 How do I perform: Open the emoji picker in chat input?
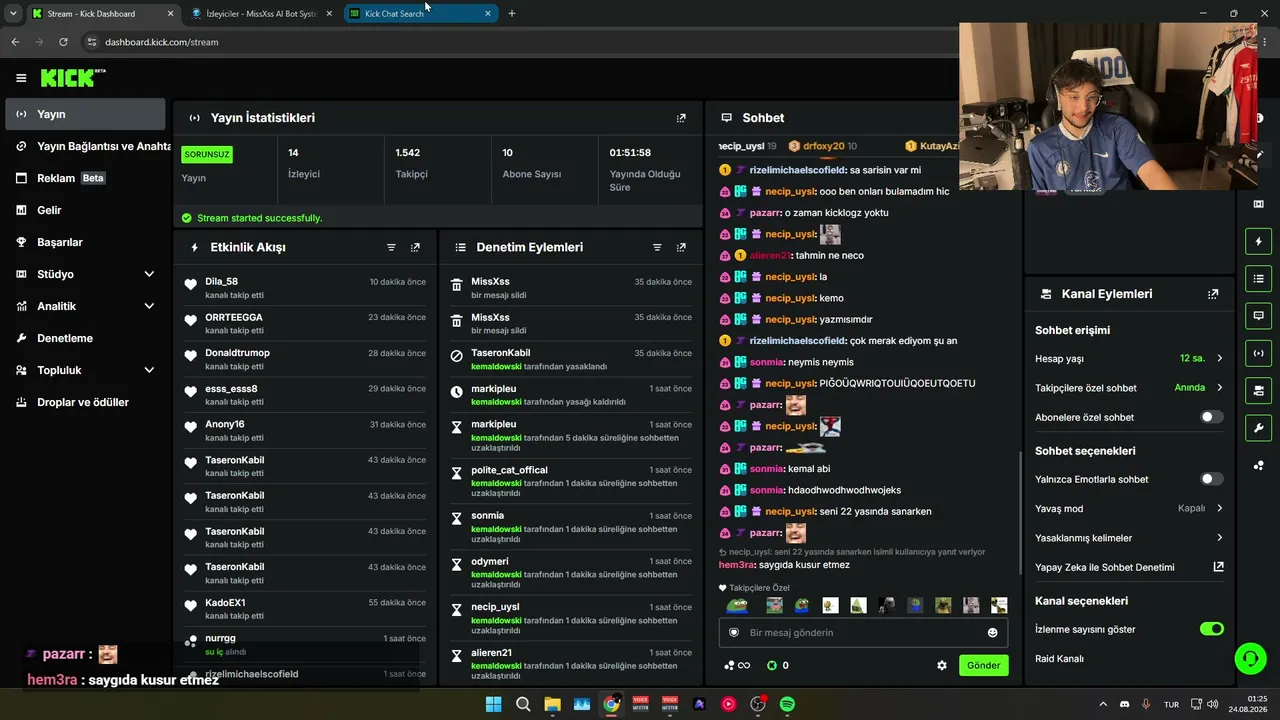pyautogui.click(x=992, y=632)
